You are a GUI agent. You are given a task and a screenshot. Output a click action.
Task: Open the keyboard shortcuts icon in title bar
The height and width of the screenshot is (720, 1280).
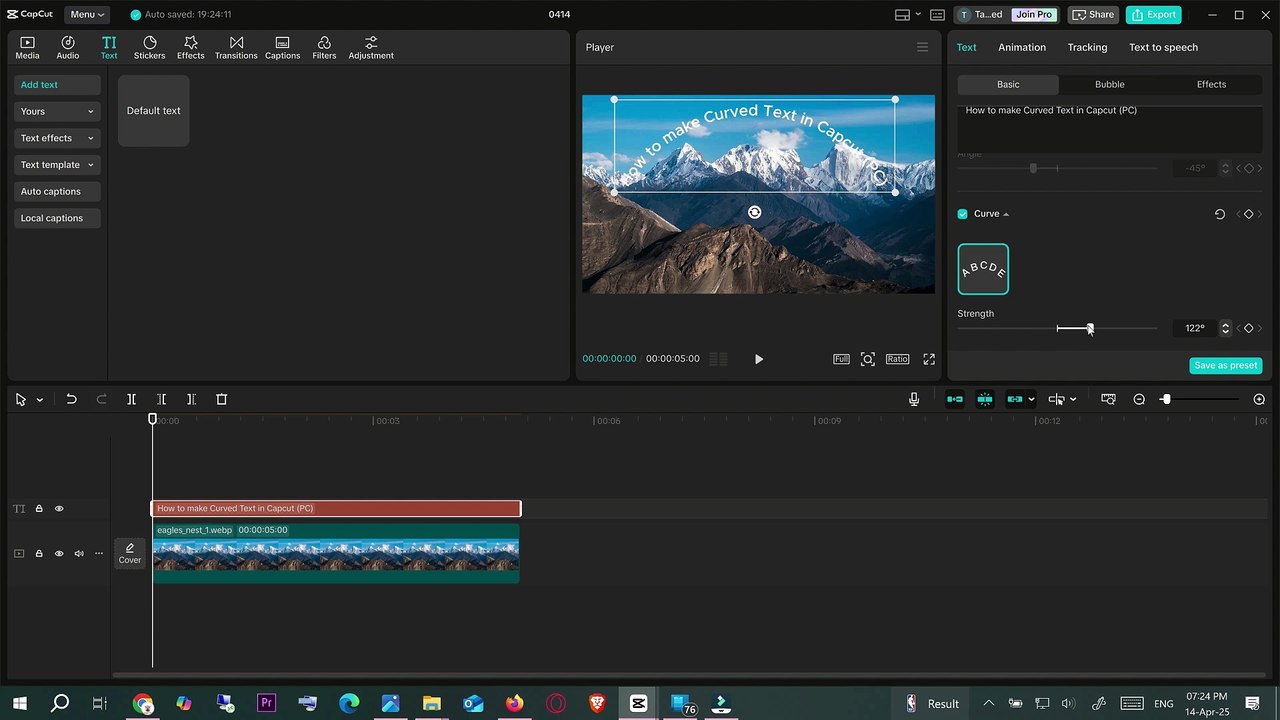click(937, 15)
